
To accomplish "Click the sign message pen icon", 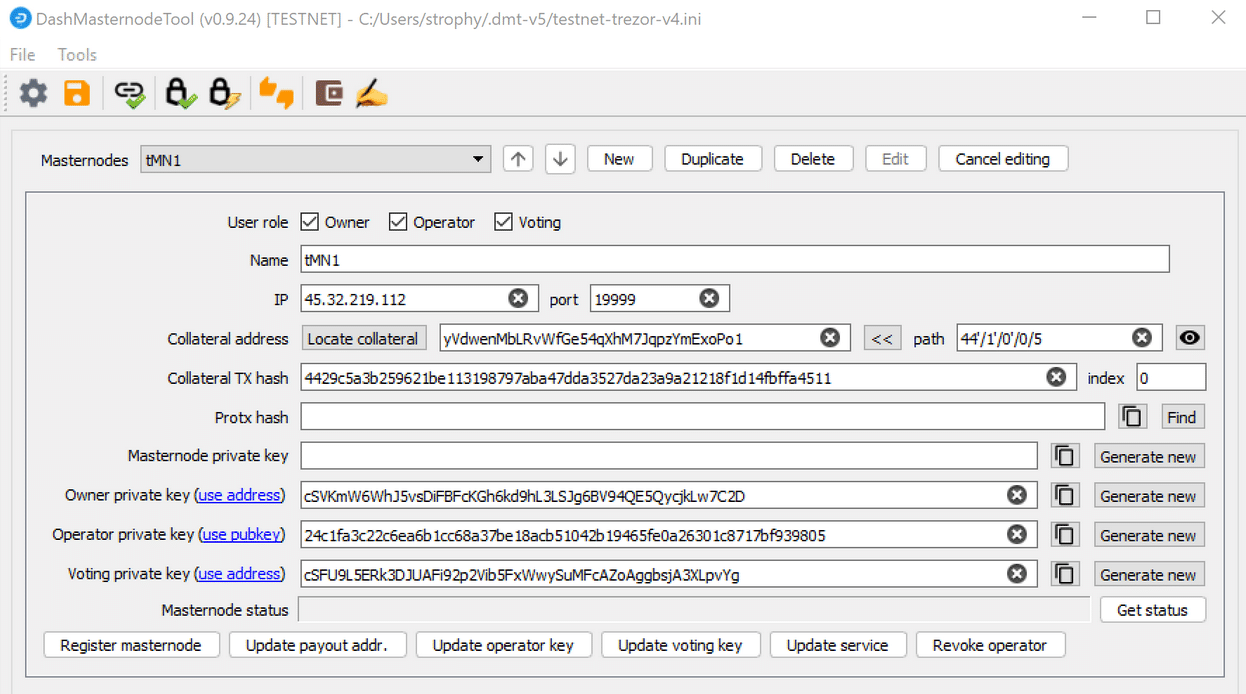I will tap(371, 94).
